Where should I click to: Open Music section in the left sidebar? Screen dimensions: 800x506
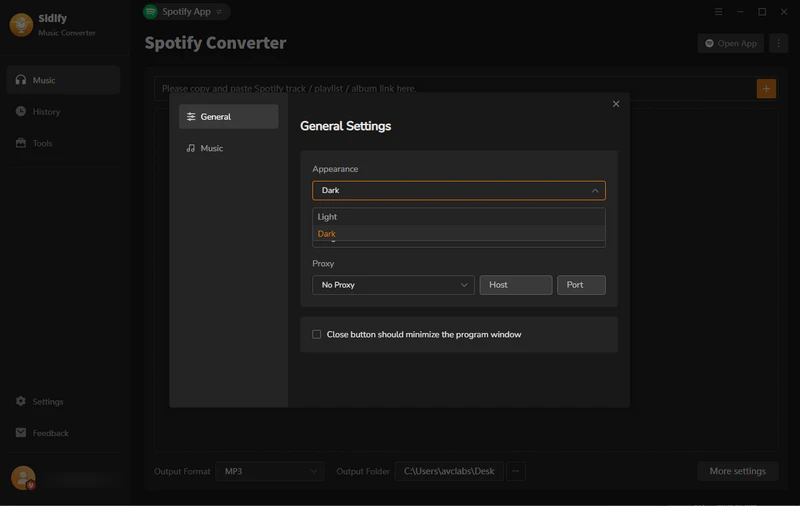pyautogui.click(x=63, y=80)
